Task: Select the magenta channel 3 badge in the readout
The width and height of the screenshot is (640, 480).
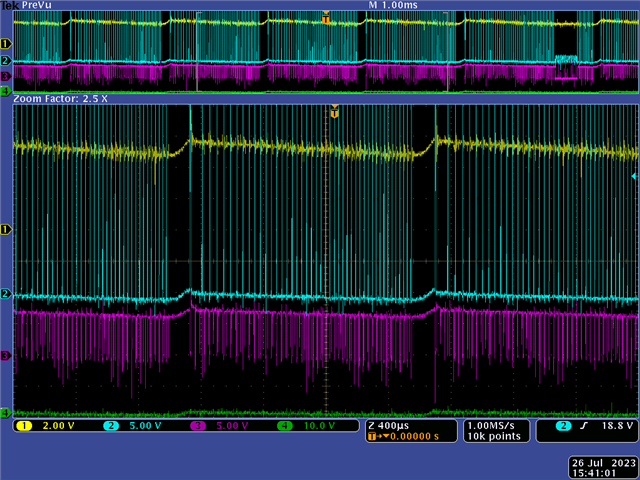Action: [x=198, y=426]
